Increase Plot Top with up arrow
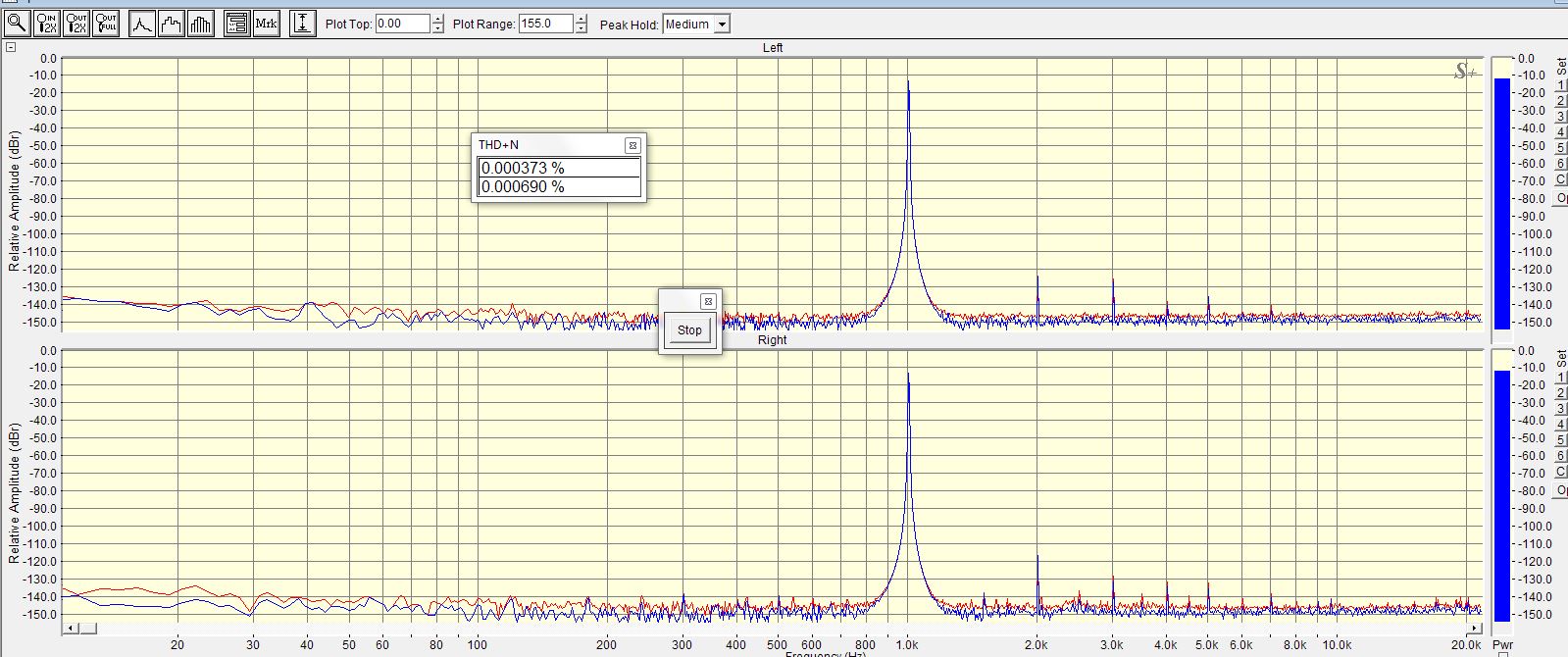Viewport: 1568px width, 657px height. (x=437, y=19)
